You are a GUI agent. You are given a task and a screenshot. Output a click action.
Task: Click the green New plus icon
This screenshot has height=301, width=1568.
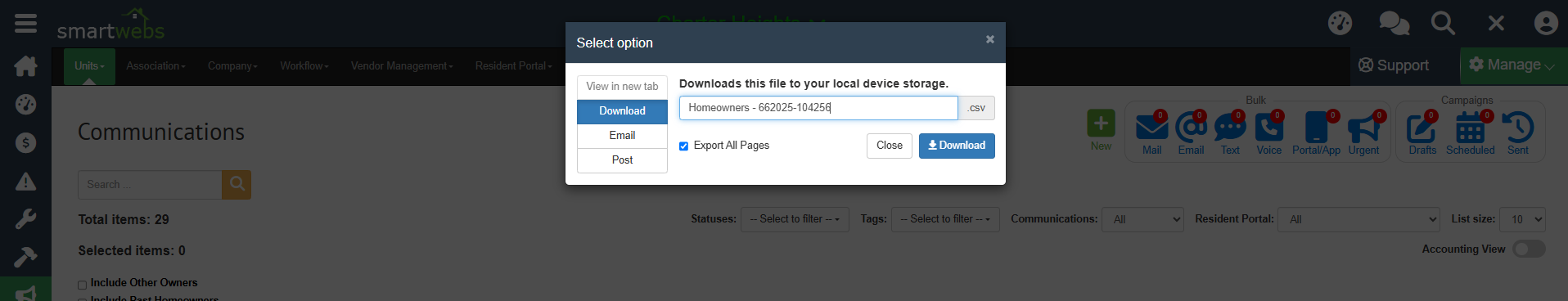click(1101, 124)
